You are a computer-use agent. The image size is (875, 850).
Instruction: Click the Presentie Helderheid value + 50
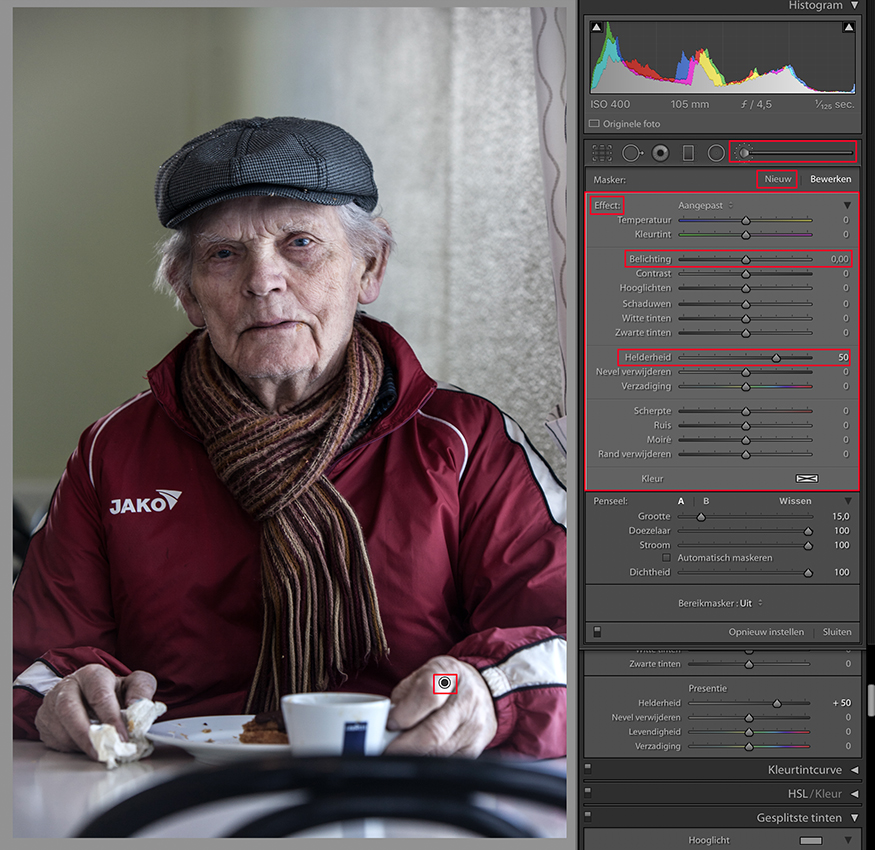(x=842, y=703)
